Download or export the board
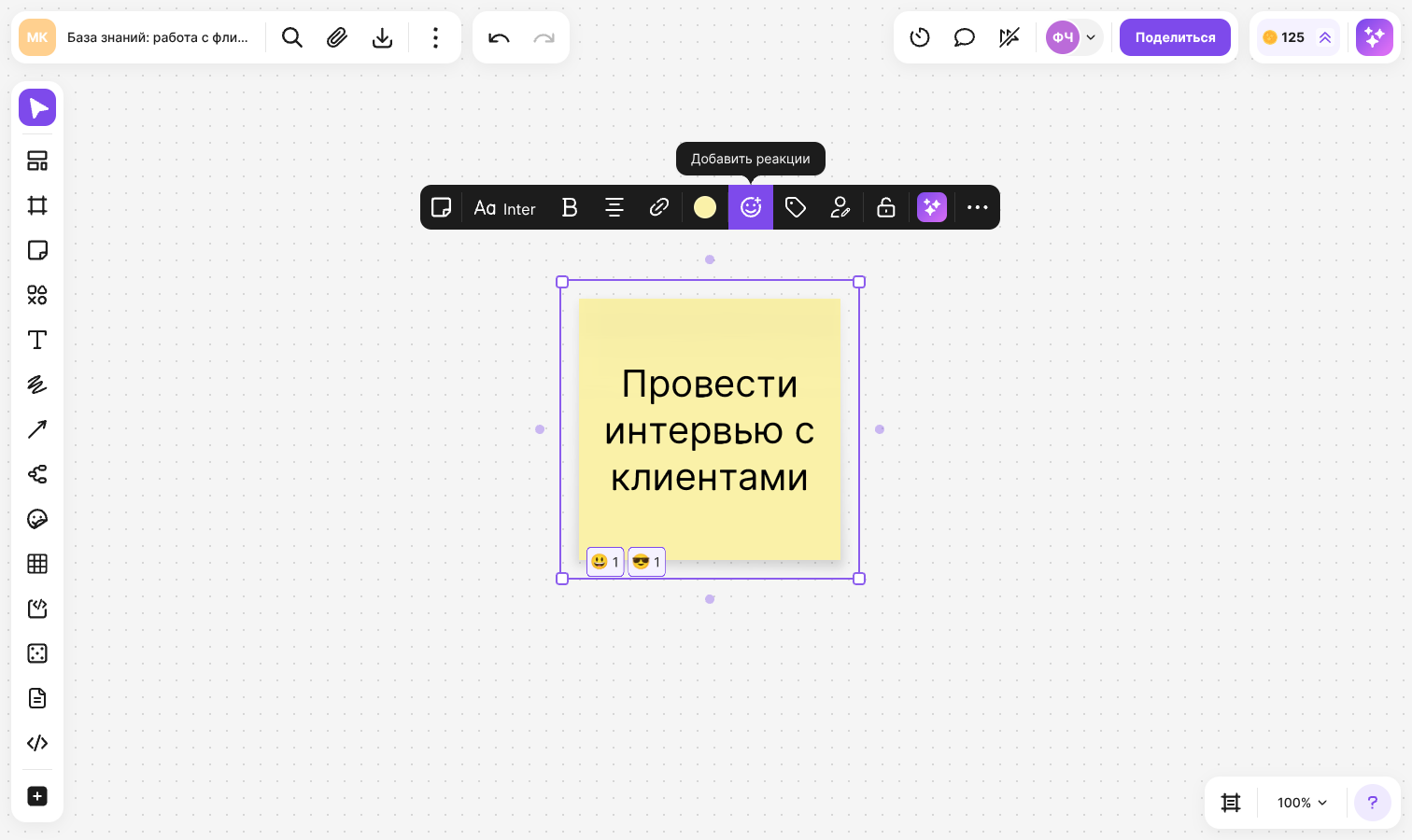 point(382,37)
